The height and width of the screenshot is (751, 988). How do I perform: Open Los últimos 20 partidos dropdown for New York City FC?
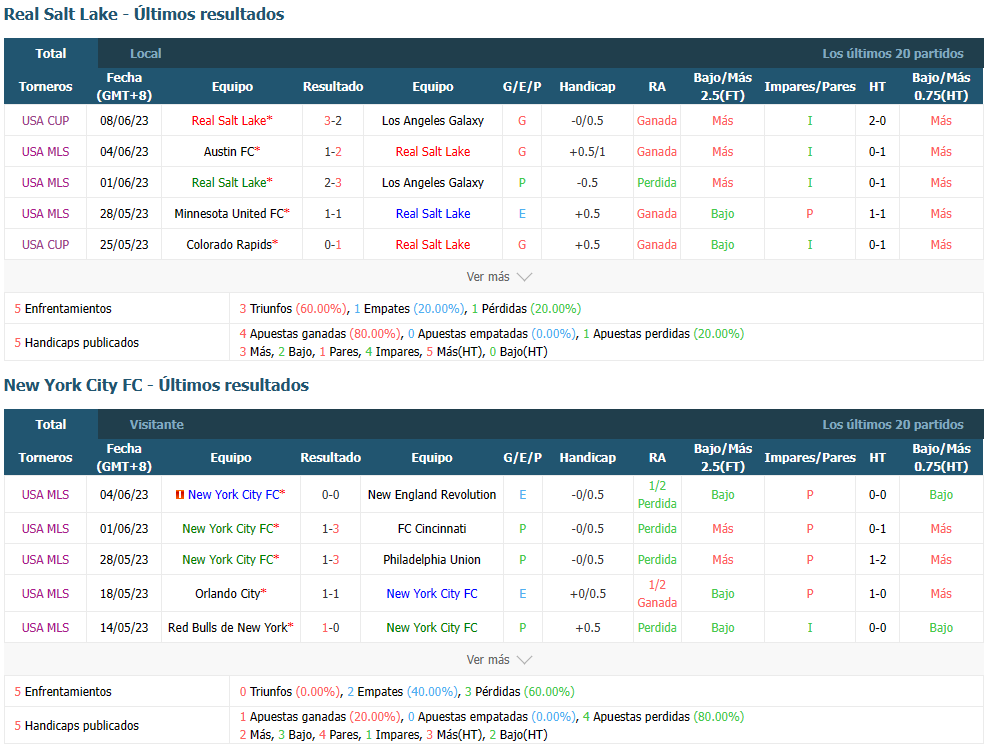coord(892,425)
